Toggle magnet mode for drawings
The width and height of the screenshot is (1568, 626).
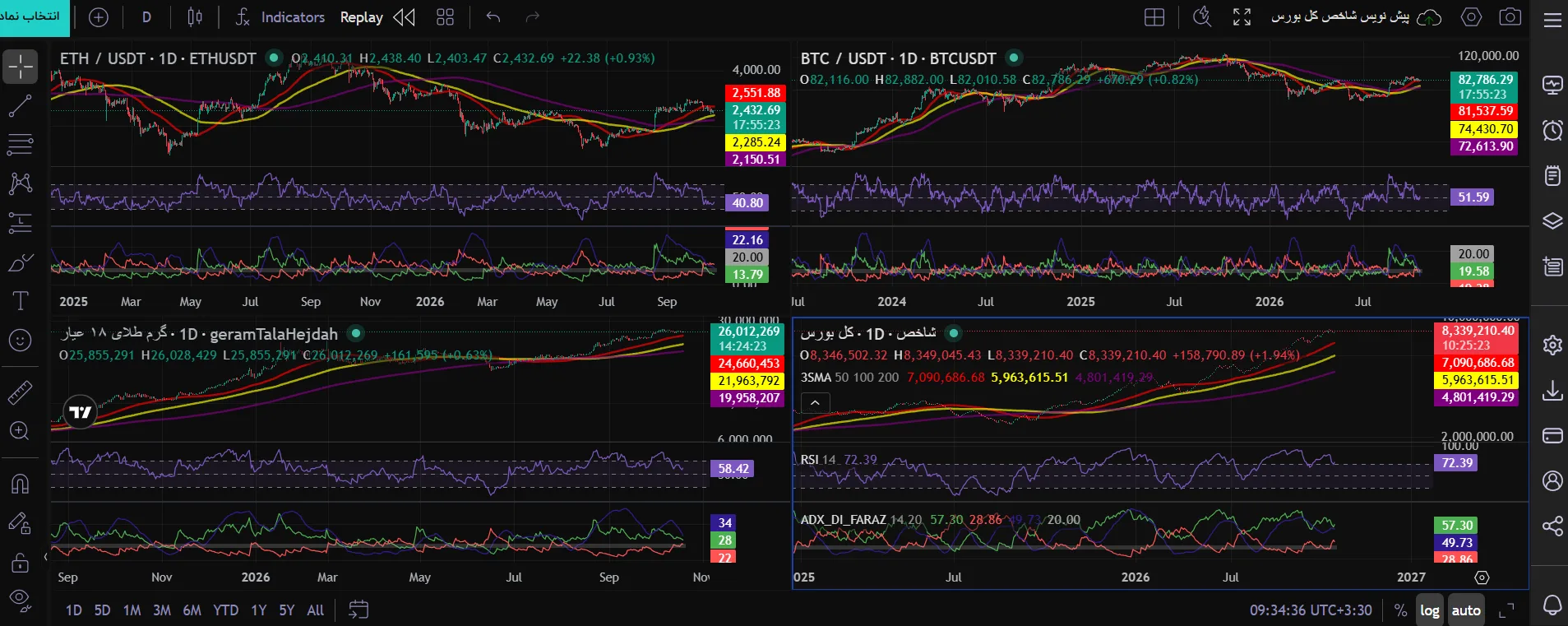[21, 484]
